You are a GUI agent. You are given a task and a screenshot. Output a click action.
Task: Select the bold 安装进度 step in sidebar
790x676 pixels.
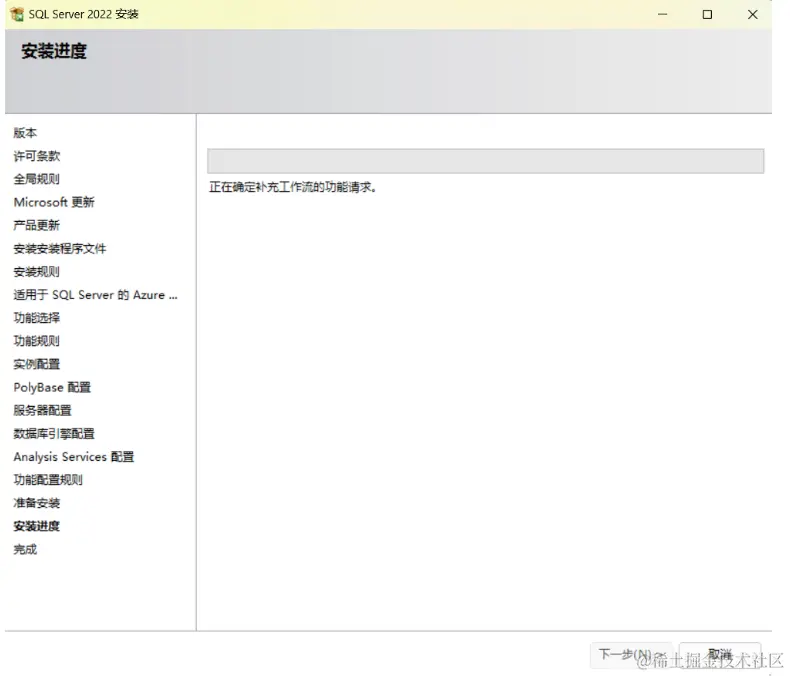coord(37,526)
